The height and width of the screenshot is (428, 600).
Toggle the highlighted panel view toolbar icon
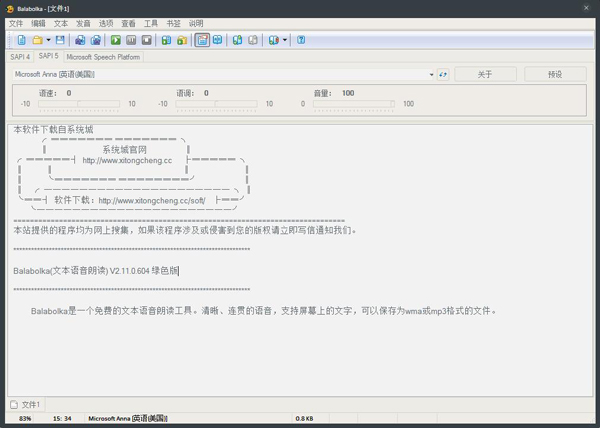coord(202,40)
